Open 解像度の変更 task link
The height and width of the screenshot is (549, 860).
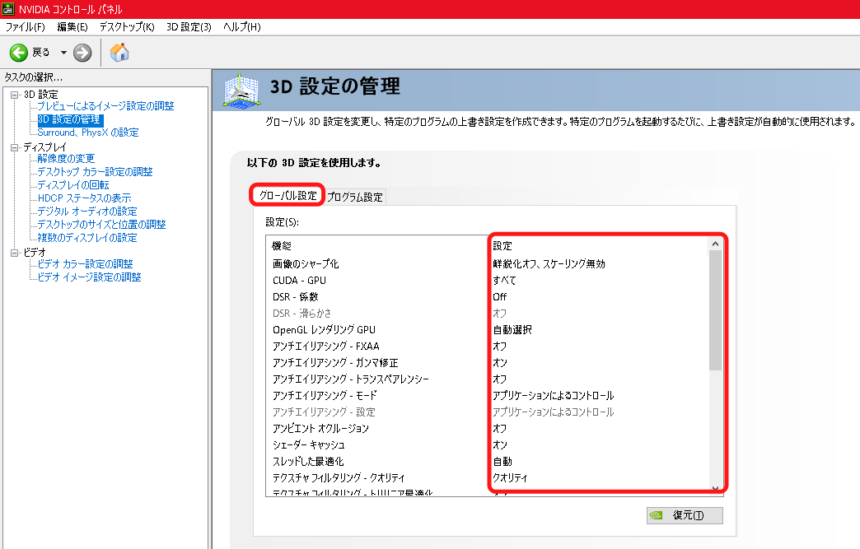(66, 159)
